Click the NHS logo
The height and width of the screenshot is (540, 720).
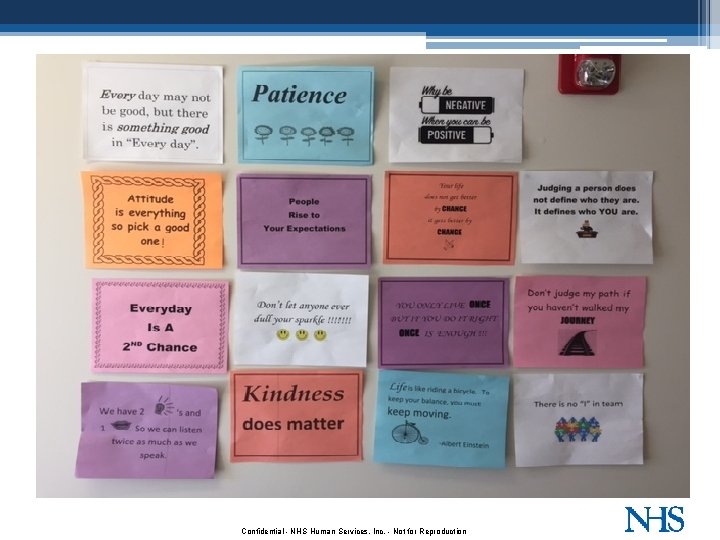(654, 519)
